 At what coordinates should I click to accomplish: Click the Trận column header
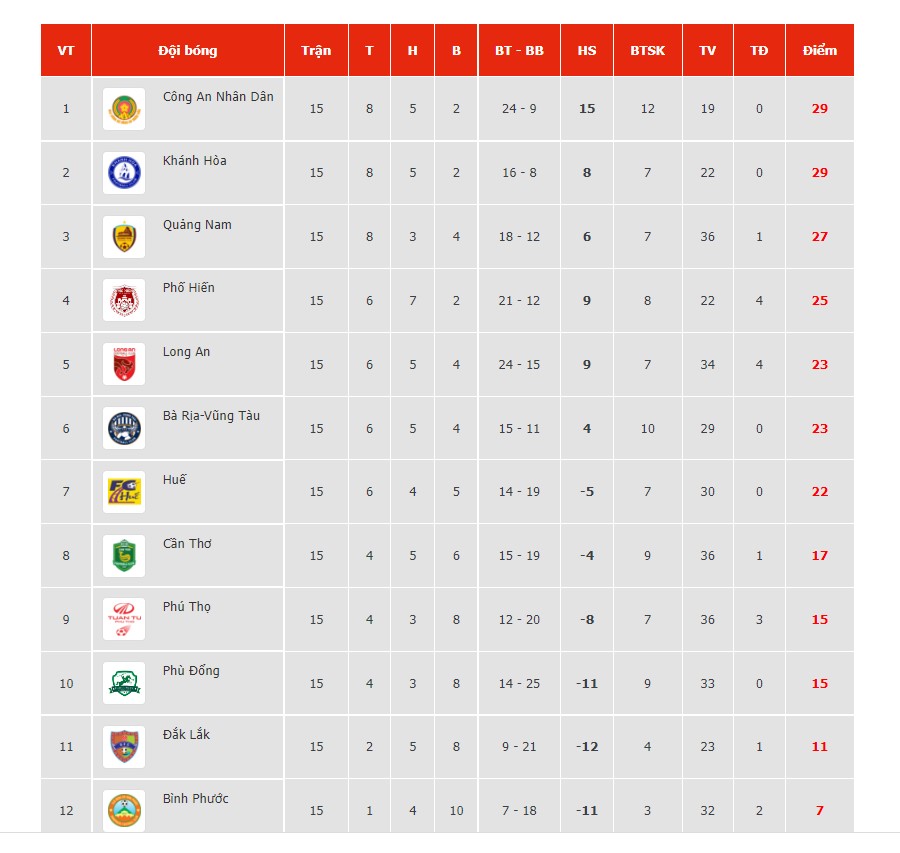coord(316,51)
